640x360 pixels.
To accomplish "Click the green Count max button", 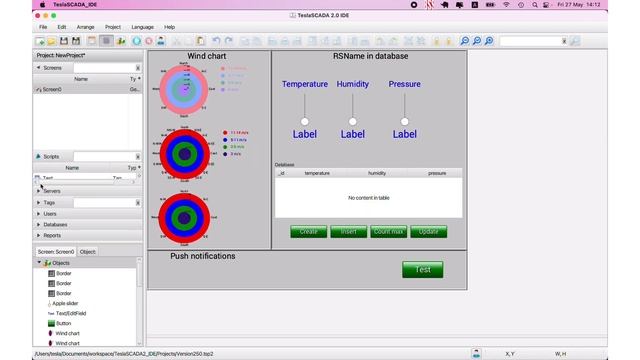I will point(389,231).
